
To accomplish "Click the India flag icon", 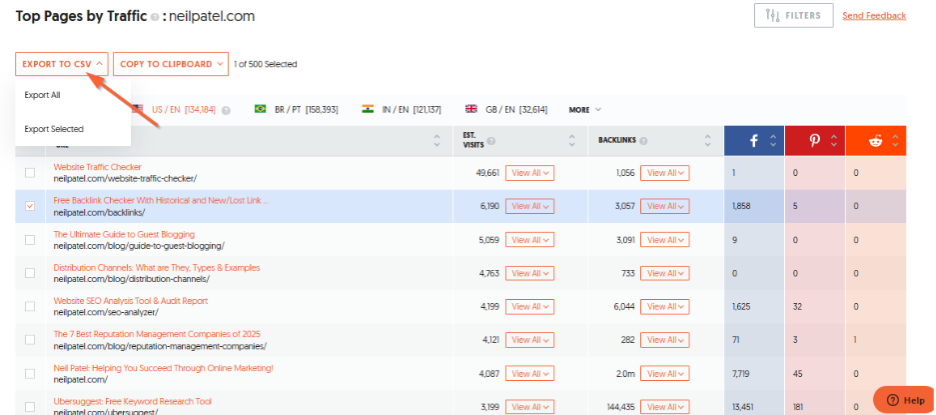I will coord(367,109).
